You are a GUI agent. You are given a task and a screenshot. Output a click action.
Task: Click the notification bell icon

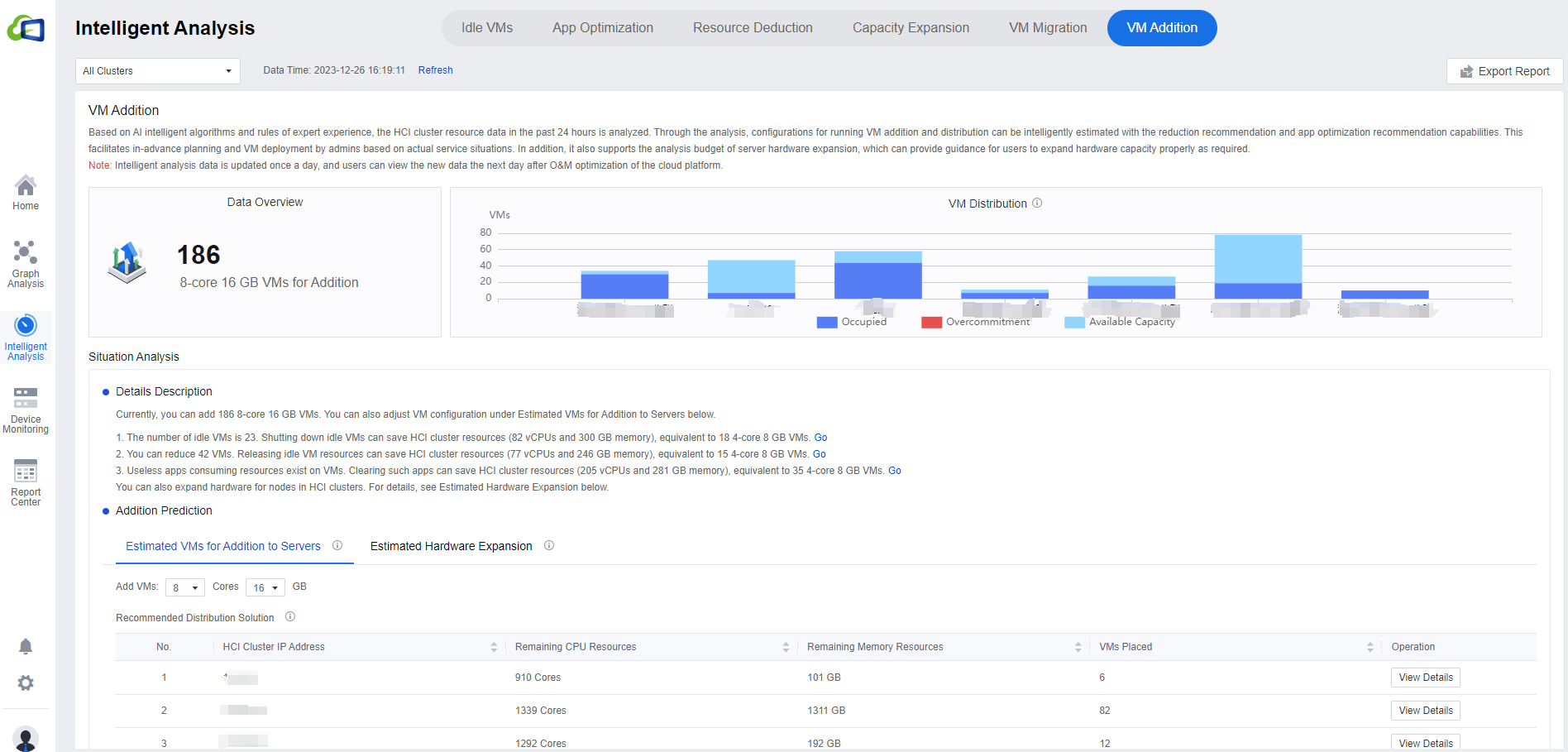tap(26, 646)
